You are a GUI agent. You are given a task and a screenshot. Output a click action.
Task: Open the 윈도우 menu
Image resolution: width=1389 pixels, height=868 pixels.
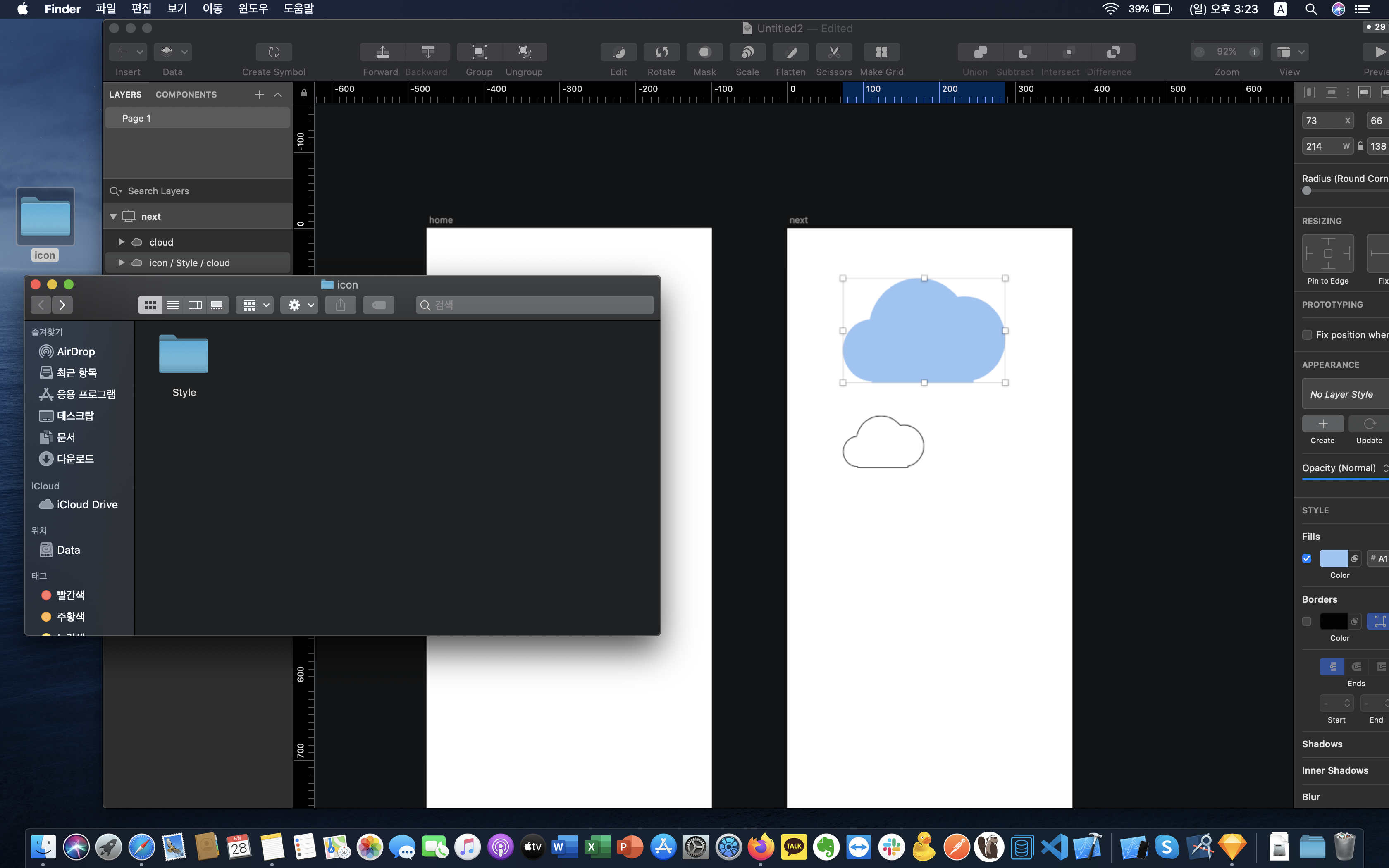(253, 9)
